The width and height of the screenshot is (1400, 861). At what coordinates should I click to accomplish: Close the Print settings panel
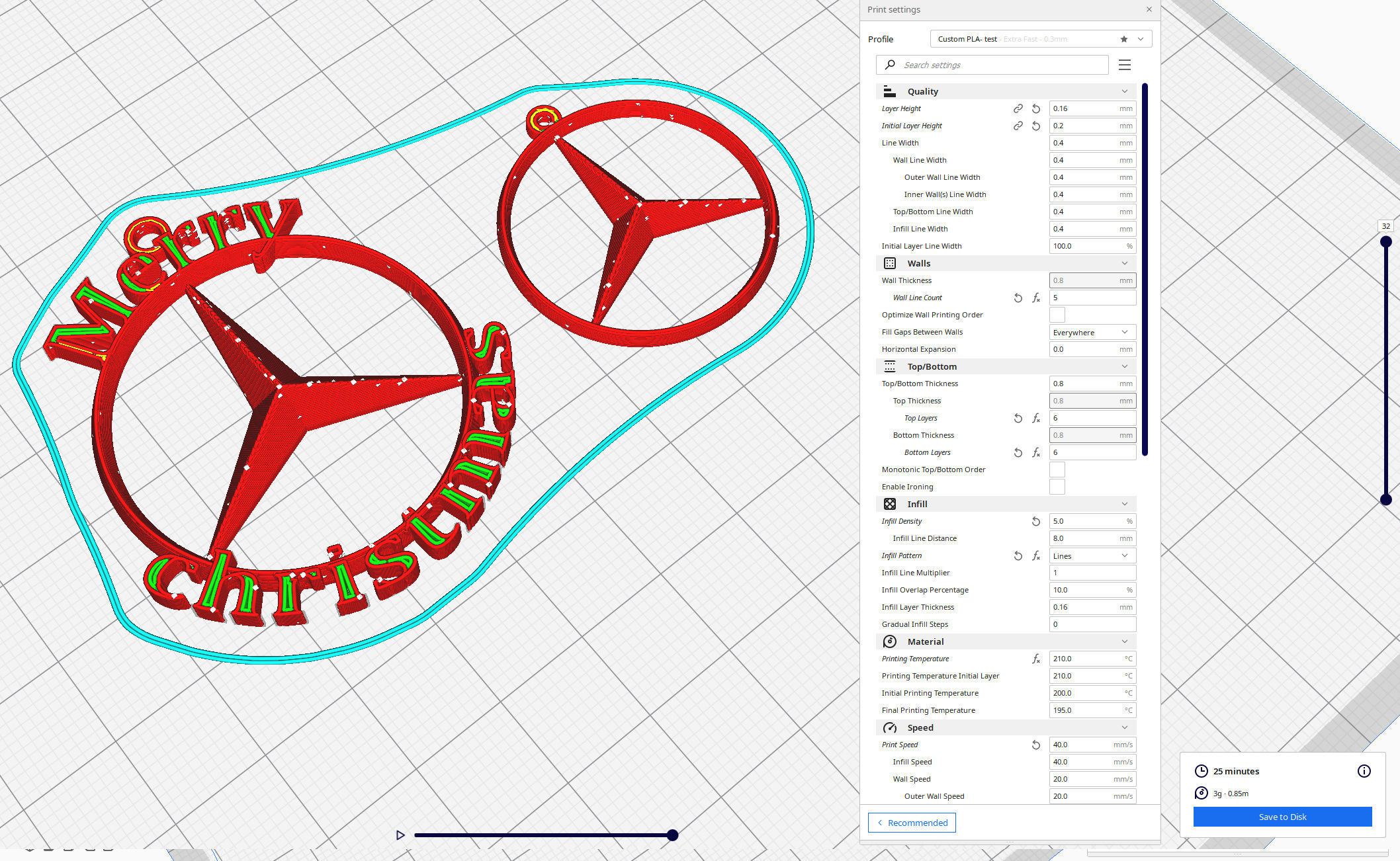click(x=1149, y=9)
